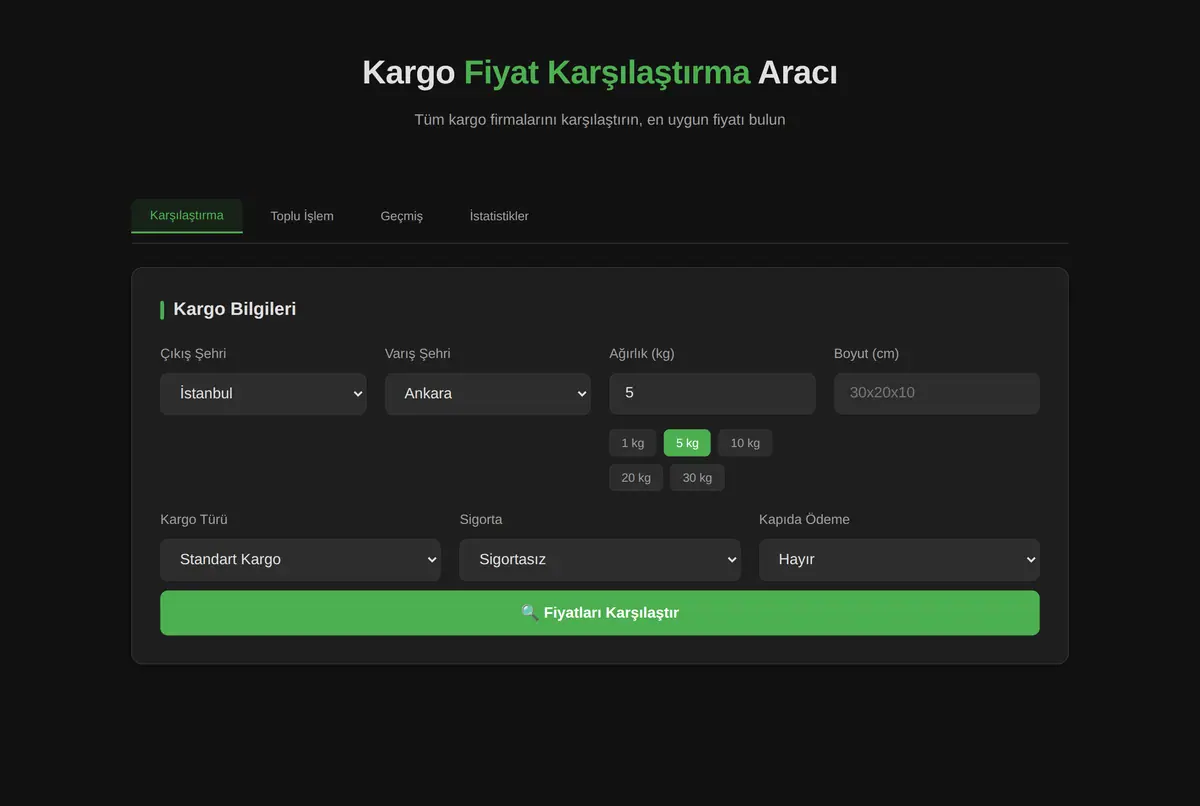Pick the 30 kg weight preset
Viewport: 1200px width, 806px height.
pyautogui.click(x=697, y=478)
